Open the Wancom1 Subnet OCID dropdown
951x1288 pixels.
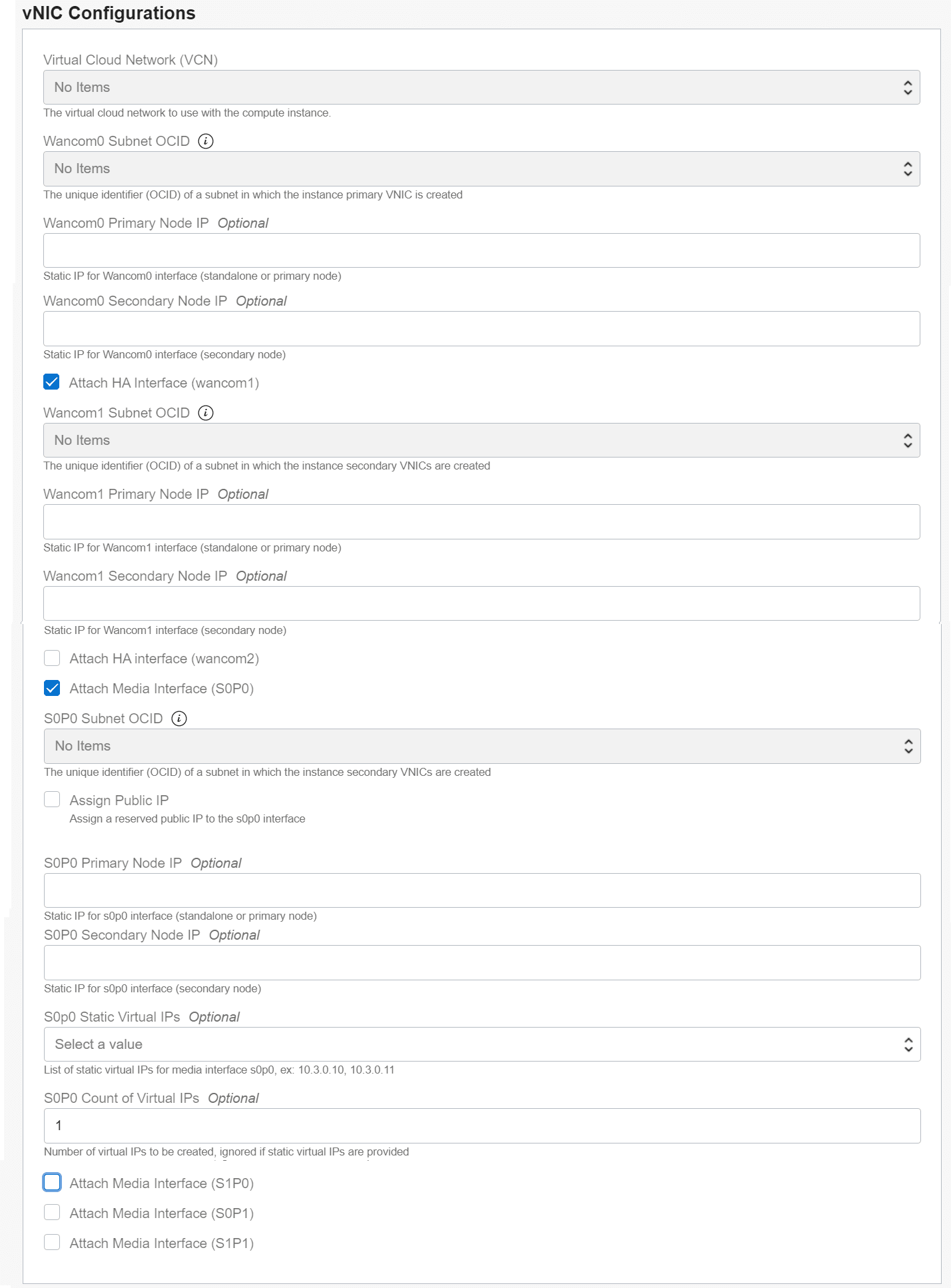click(x=481, y=440)
